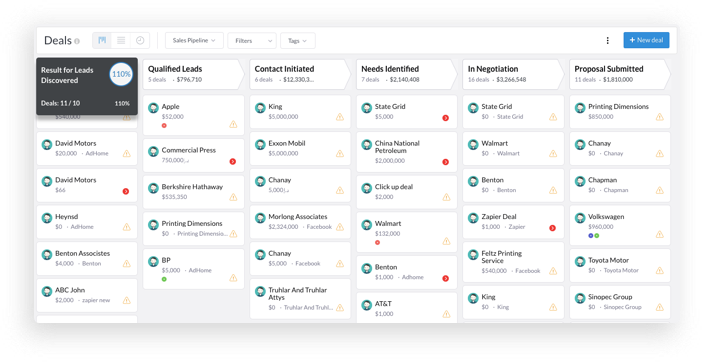Screen dimensions: 702x362
Task: Click warning icon on Volkswagen deal
Action: tap(659, 234)
